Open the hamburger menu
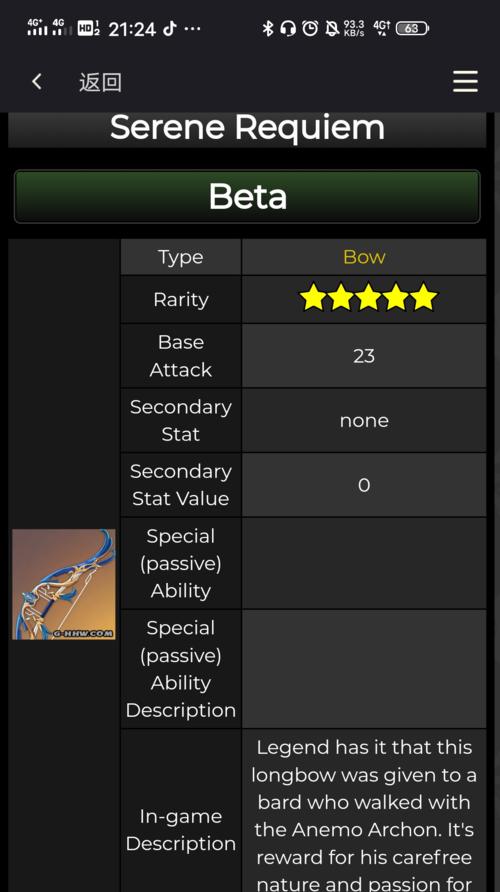This screenshot has height=892, width=500. (465, 82)
